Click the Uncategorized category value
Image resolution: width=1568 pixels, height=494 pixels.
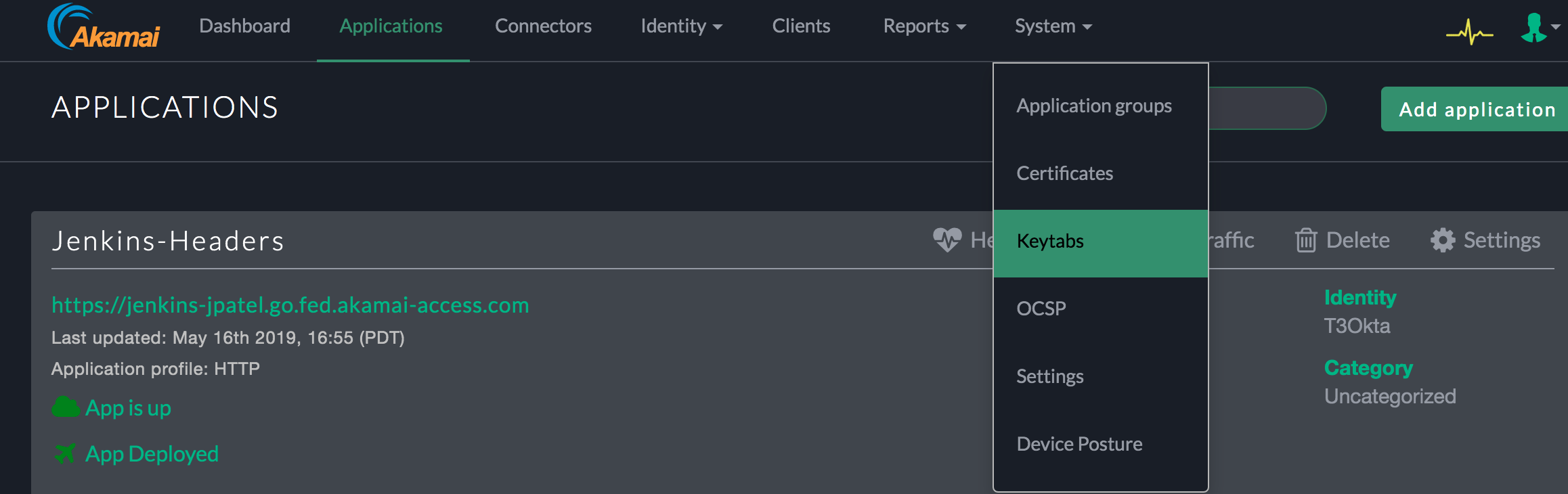point(1390,397)
